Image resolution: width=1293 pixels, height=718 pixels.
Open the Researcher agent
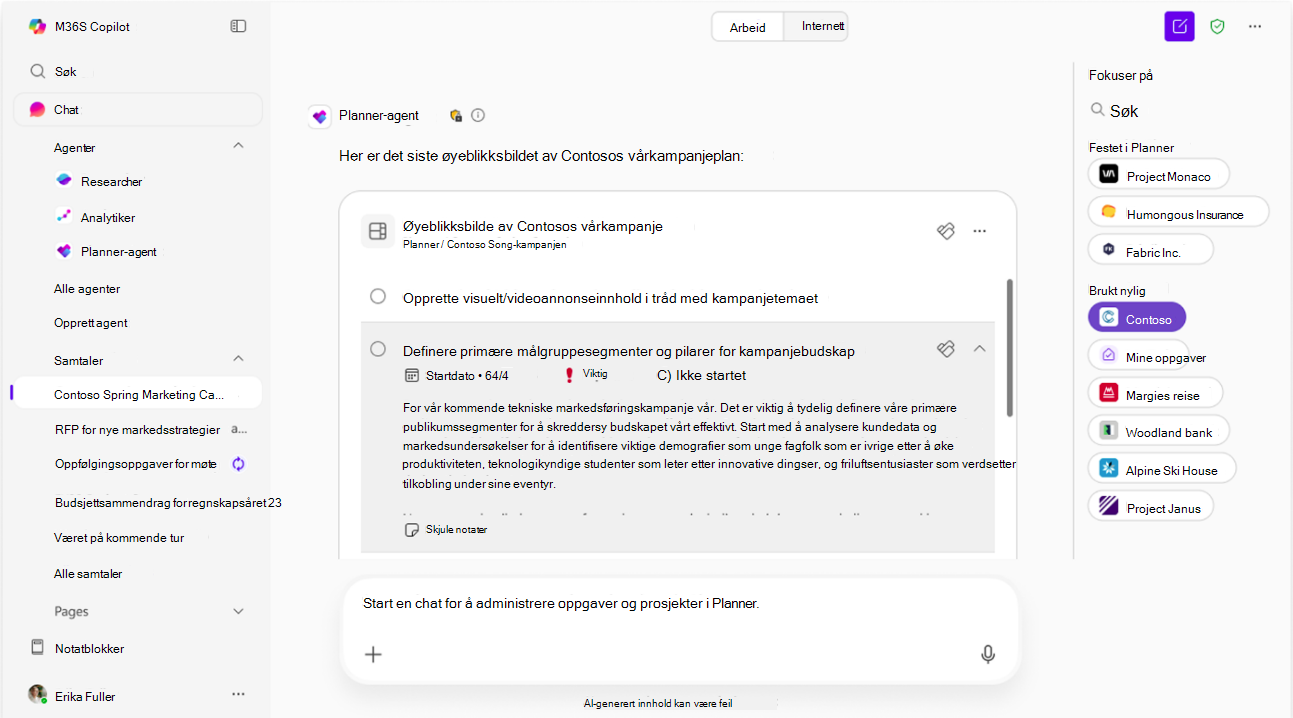tap(111, 182)
